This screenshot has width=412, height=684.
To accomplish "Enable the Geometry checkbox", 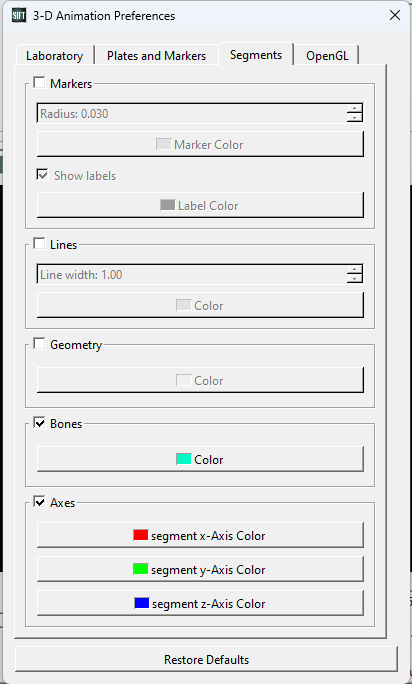I will [x=39, y=344].
